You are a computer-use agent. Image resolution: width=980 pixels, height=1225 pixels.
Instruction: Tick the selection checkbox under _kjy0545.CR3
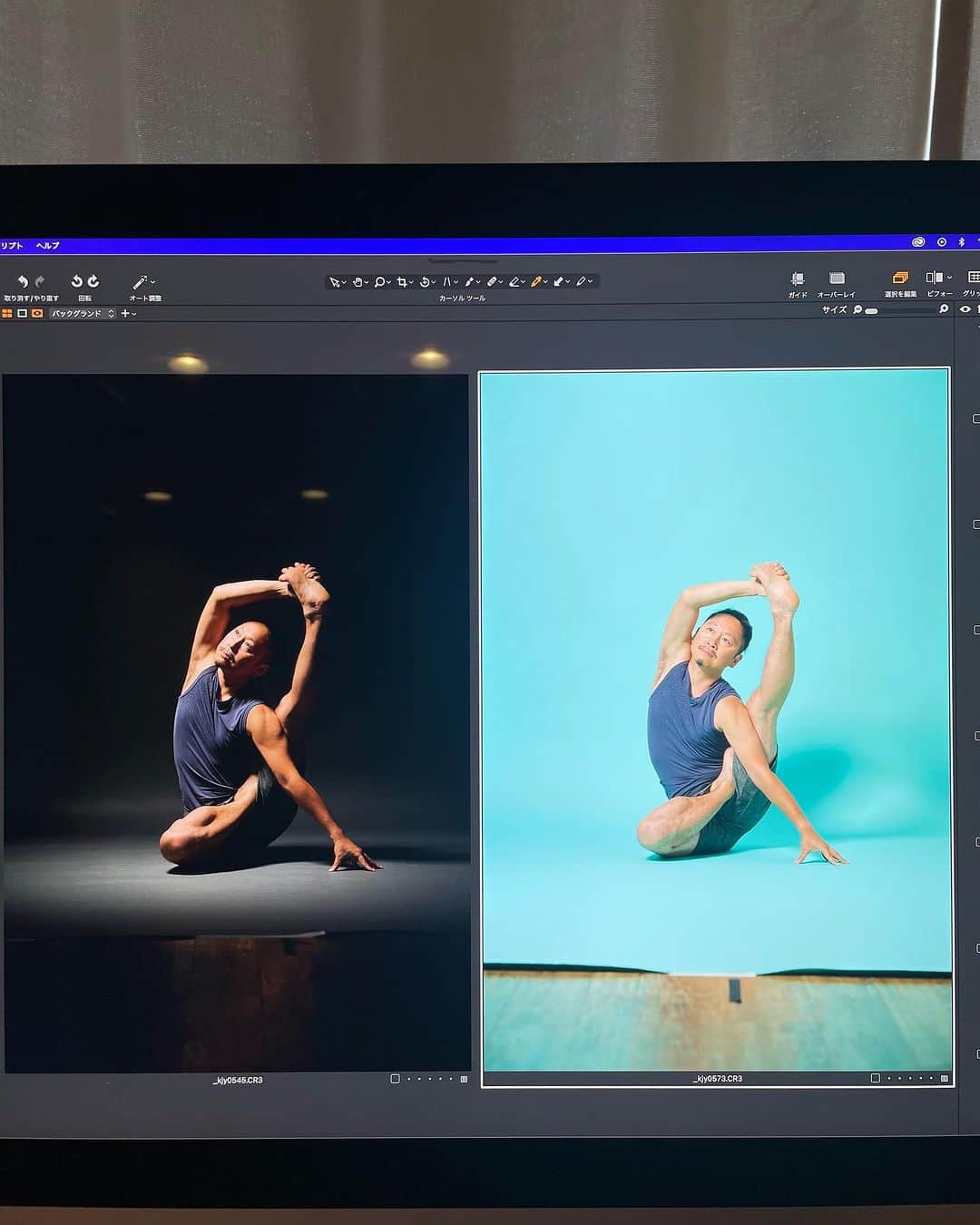click(x=395, y=1079)
